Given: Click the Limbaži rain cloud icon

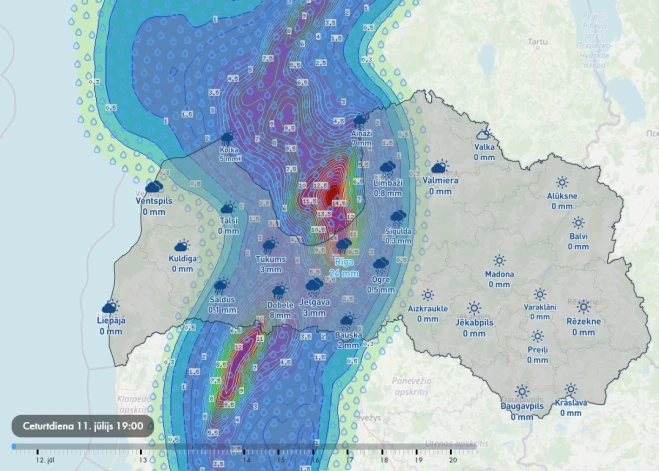Looking at the screenshot, I should 387,166.
